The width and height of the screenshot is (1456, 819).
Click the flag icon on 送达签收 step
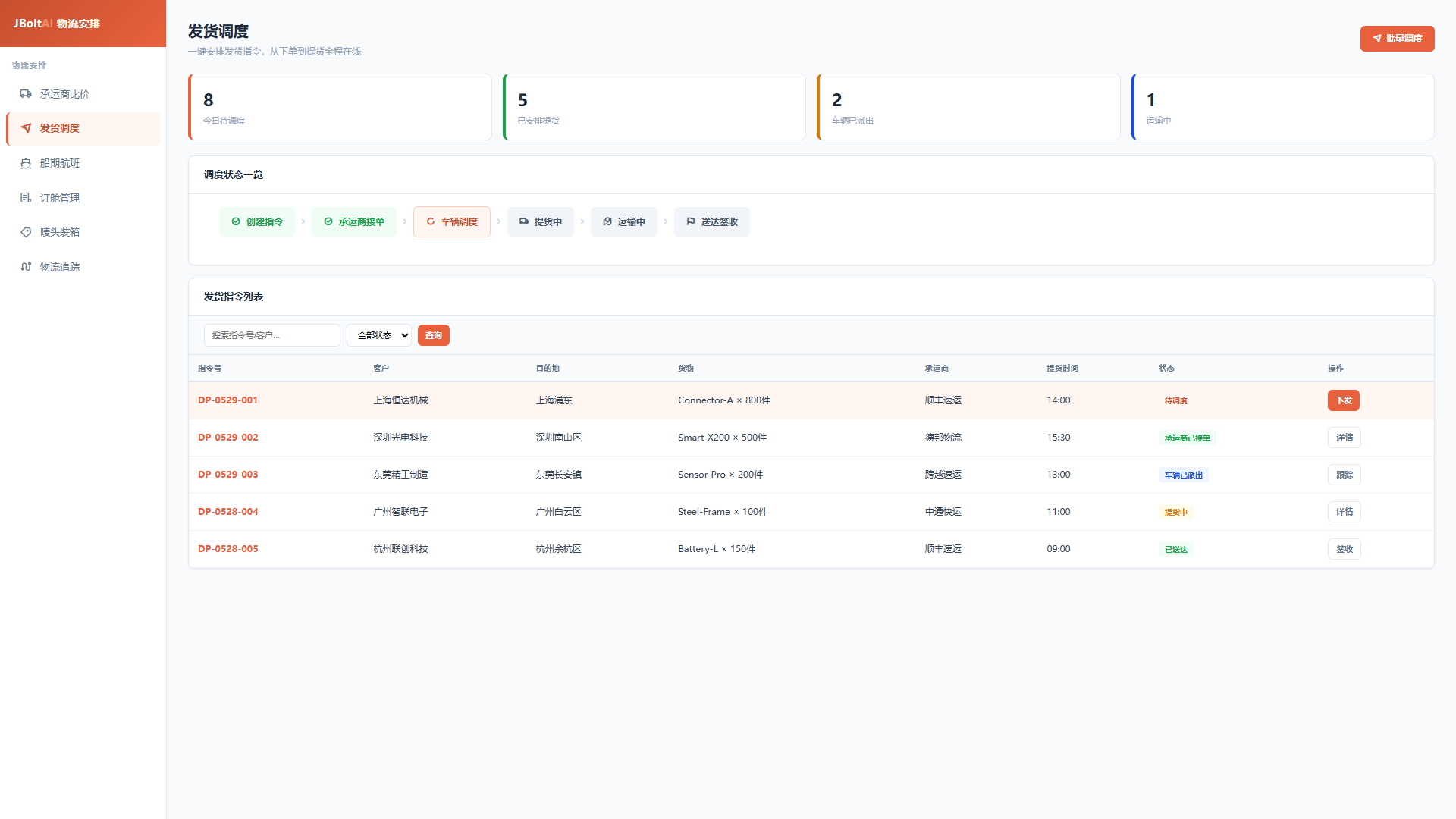[x=691, y=221]
